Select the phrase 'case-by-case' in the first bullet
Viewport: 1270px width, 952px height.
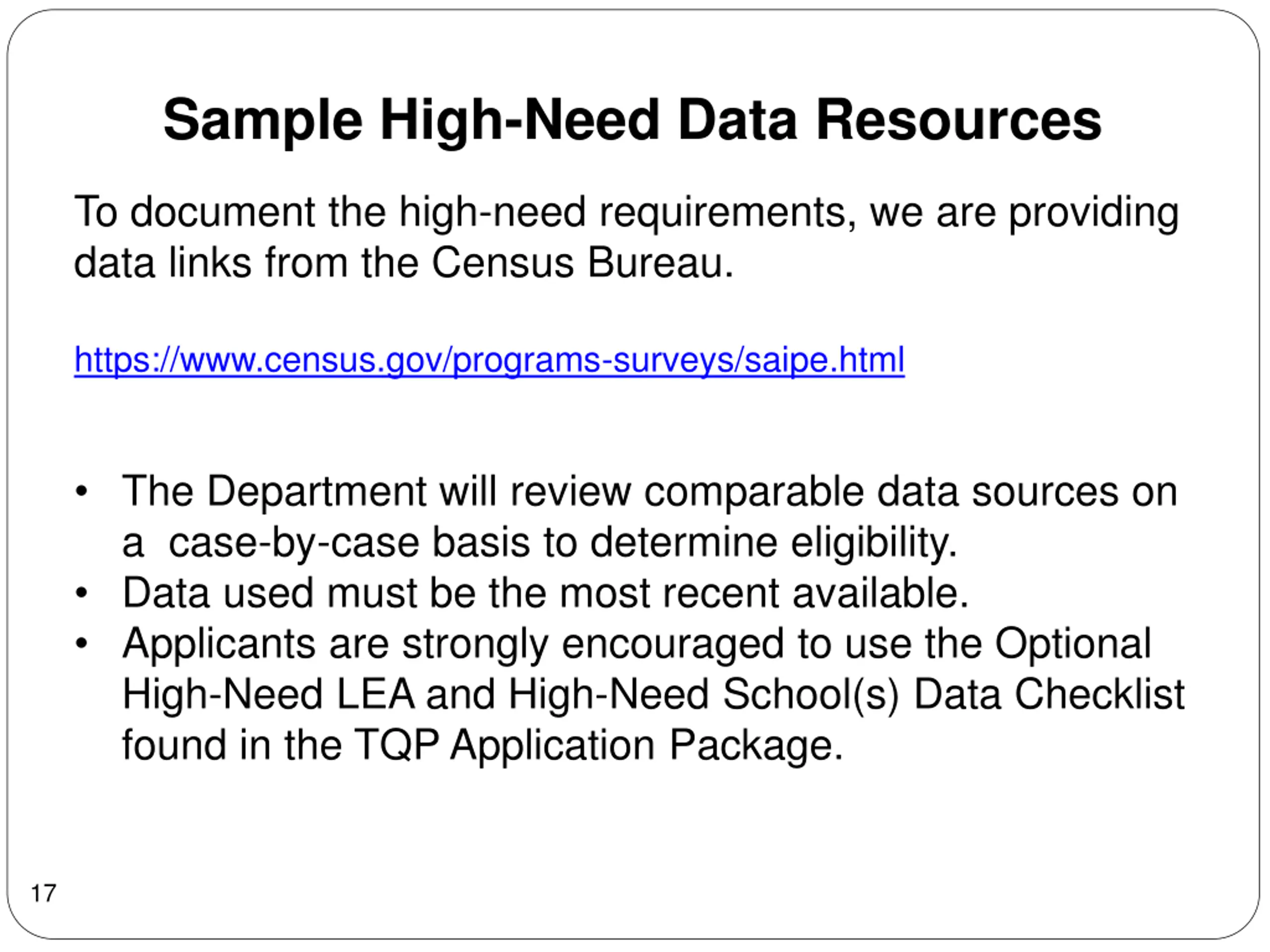[x=293, y=543]
